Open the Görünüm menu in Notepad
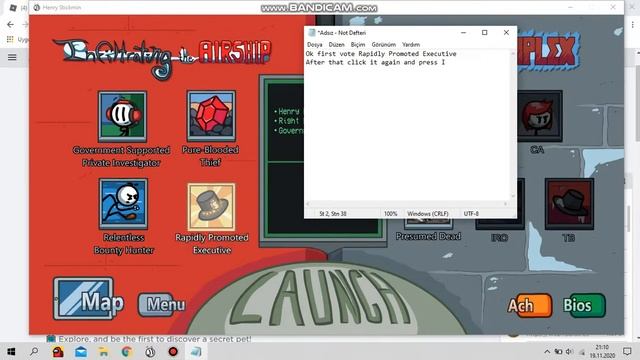 pos(384,44)
